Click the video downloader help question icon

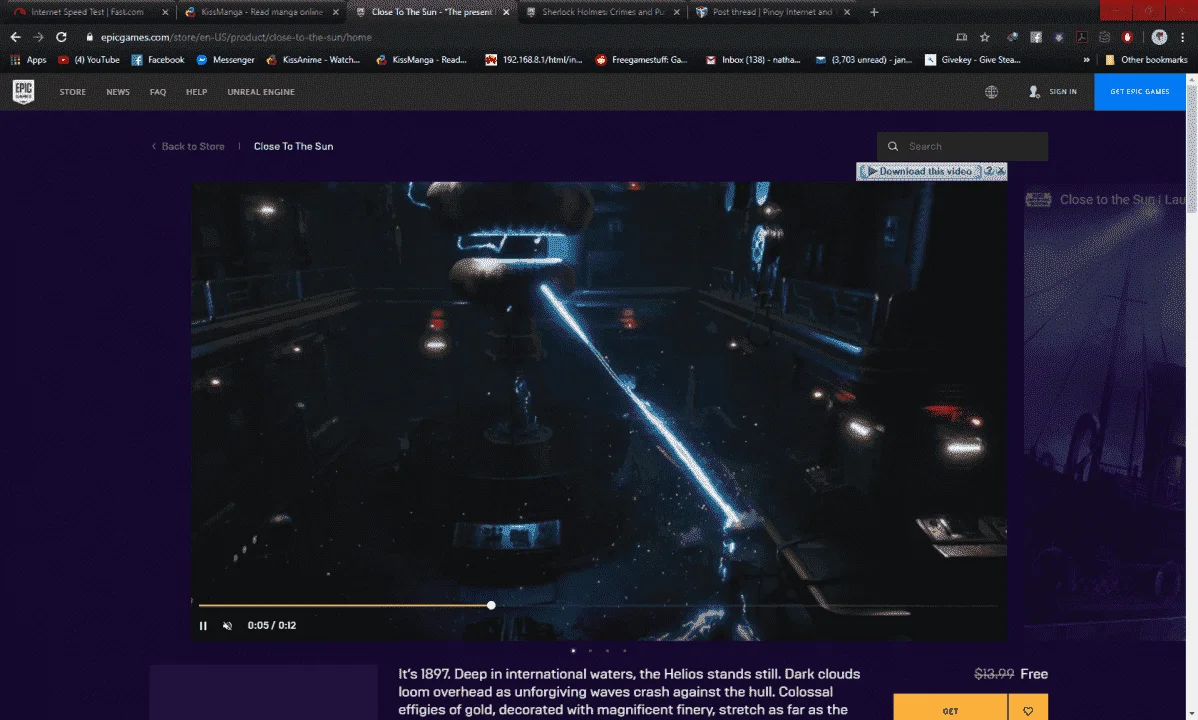988,170
